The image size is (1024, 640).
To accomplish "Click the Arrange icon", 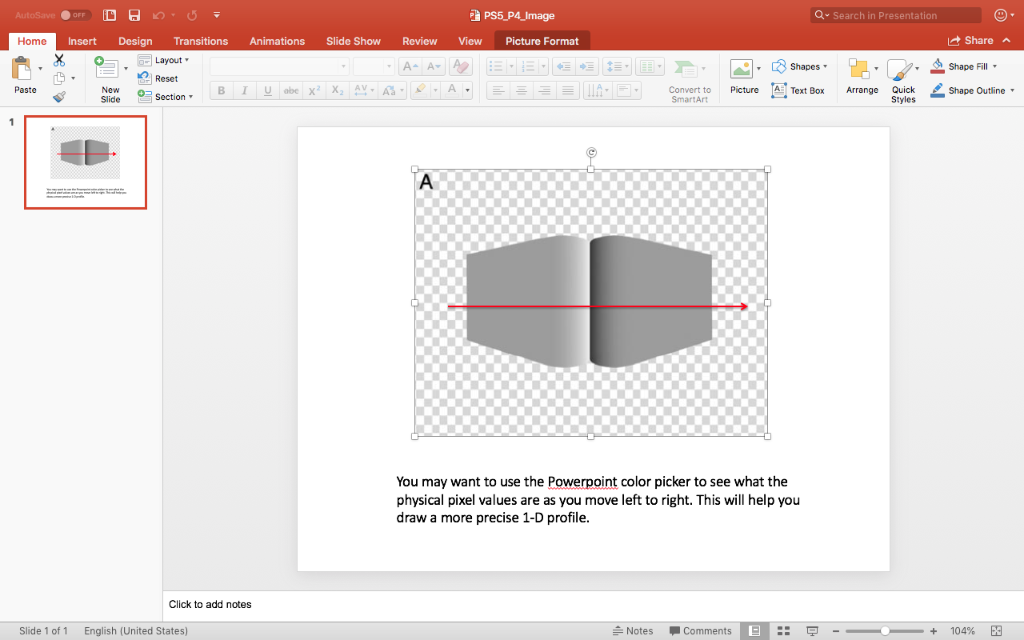I will point(861,72).
